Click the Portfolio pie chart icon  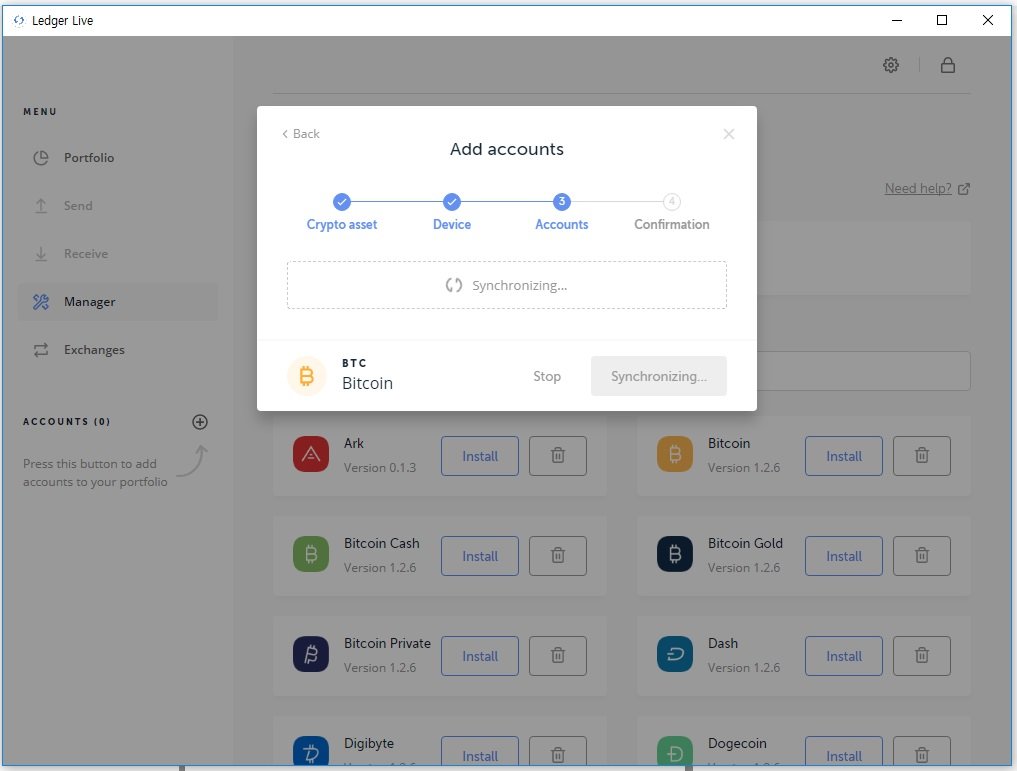pyautogui.click(x=41, y=158)
